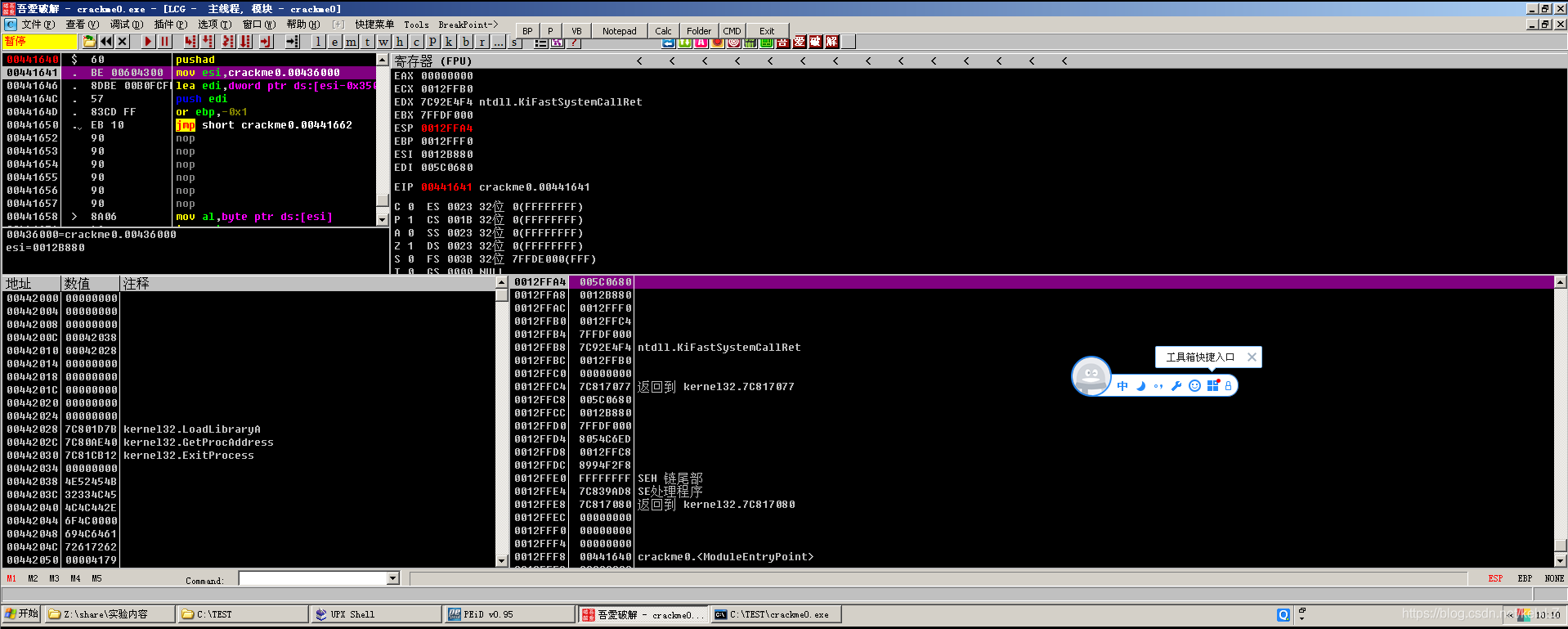The height and width of the screenshot is (629, 1568).
Task: Open Windows list with 'w' button
Action: click(x=383, y=42)
